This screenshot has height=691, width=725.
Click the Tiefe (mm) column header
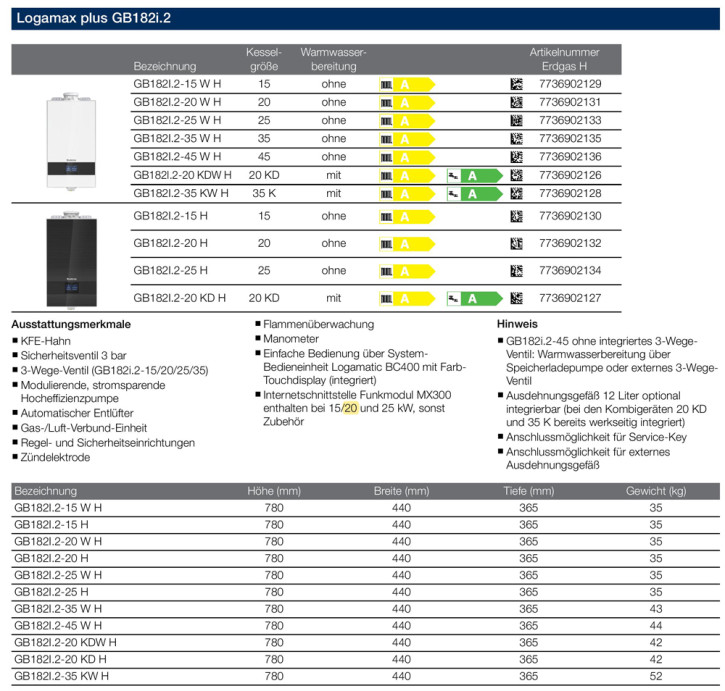(528, 491)
